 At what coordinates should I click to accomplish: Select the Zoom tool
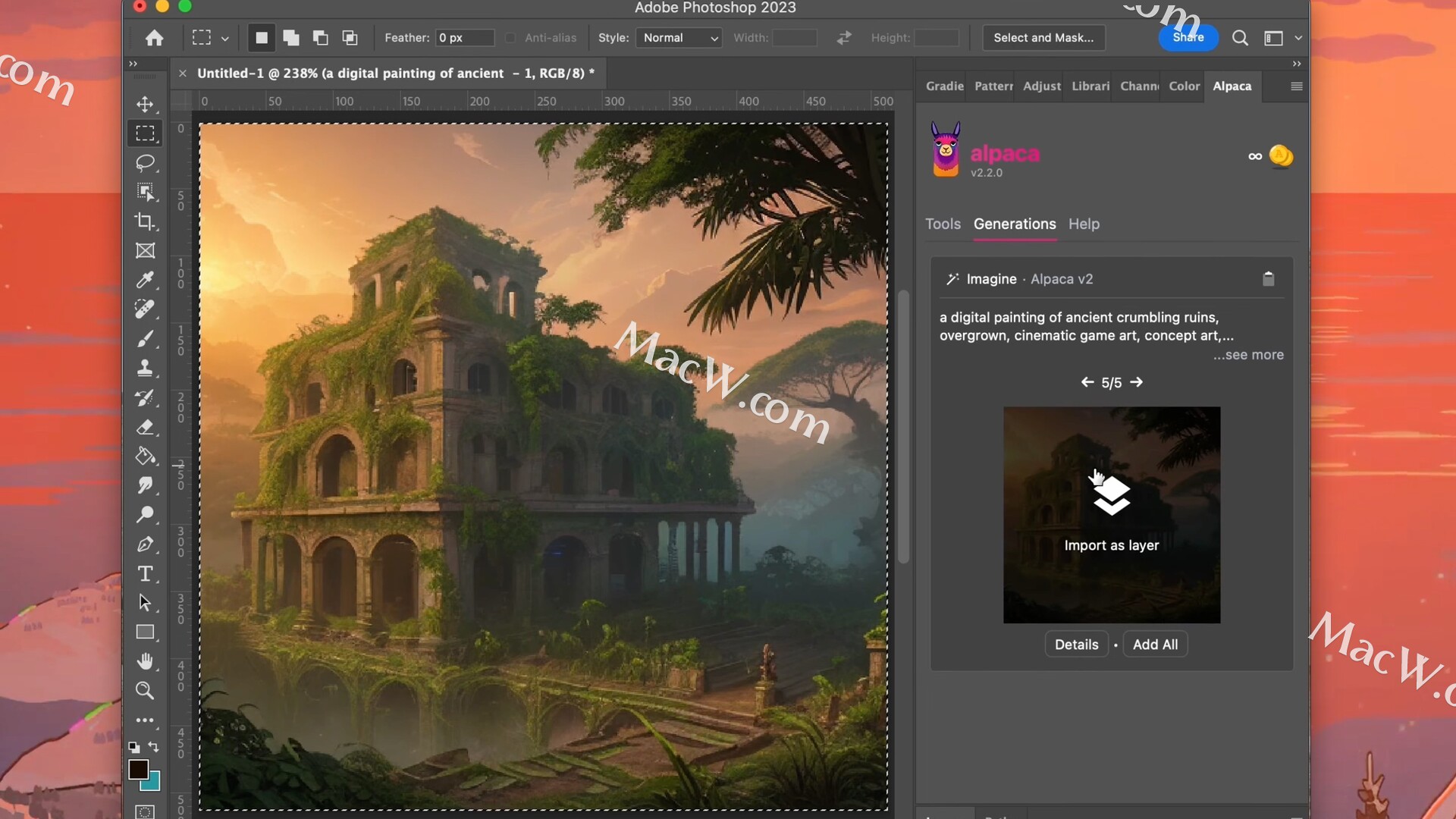pos(145,691)
